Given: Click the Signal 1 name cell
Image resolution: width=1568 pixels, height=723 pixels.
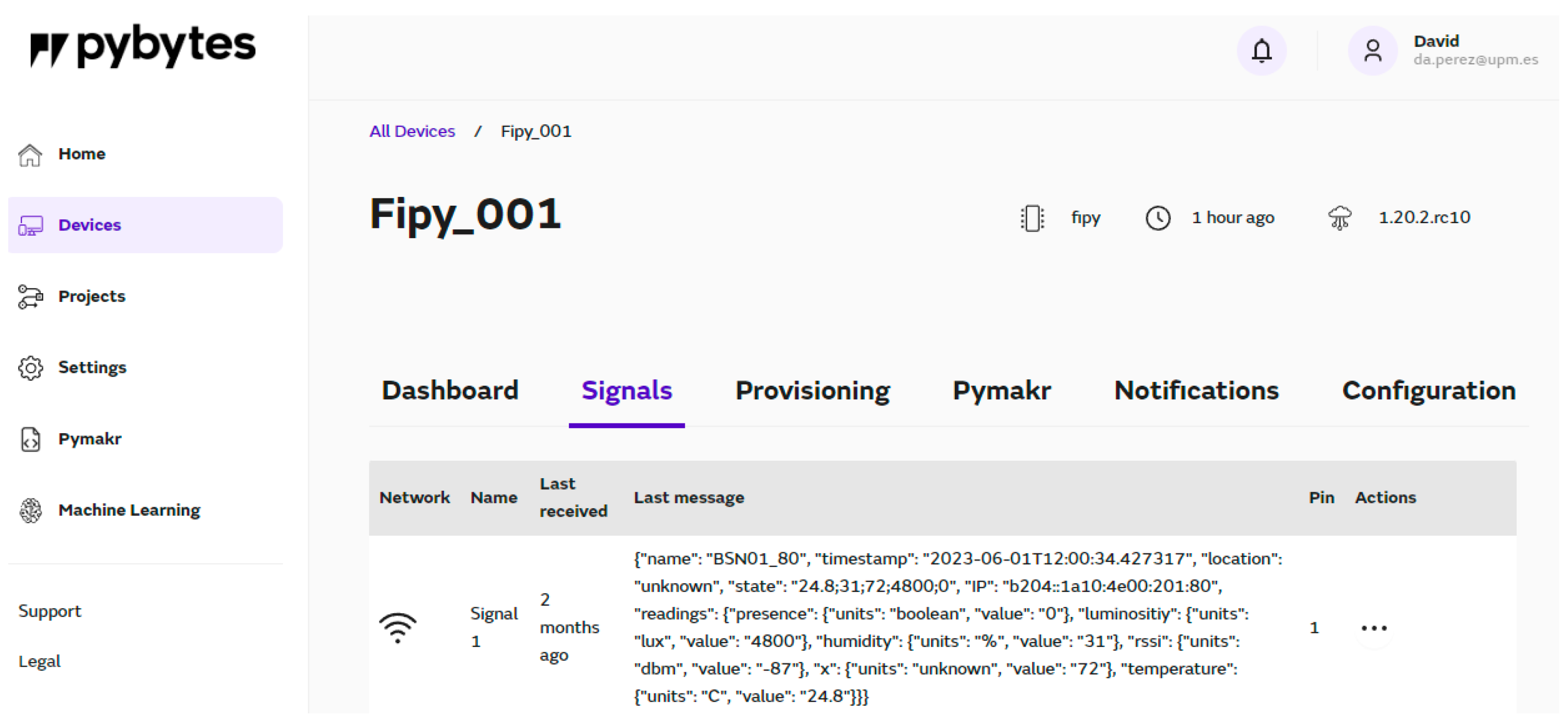Looking at the screenshot, I should point(494,627).
